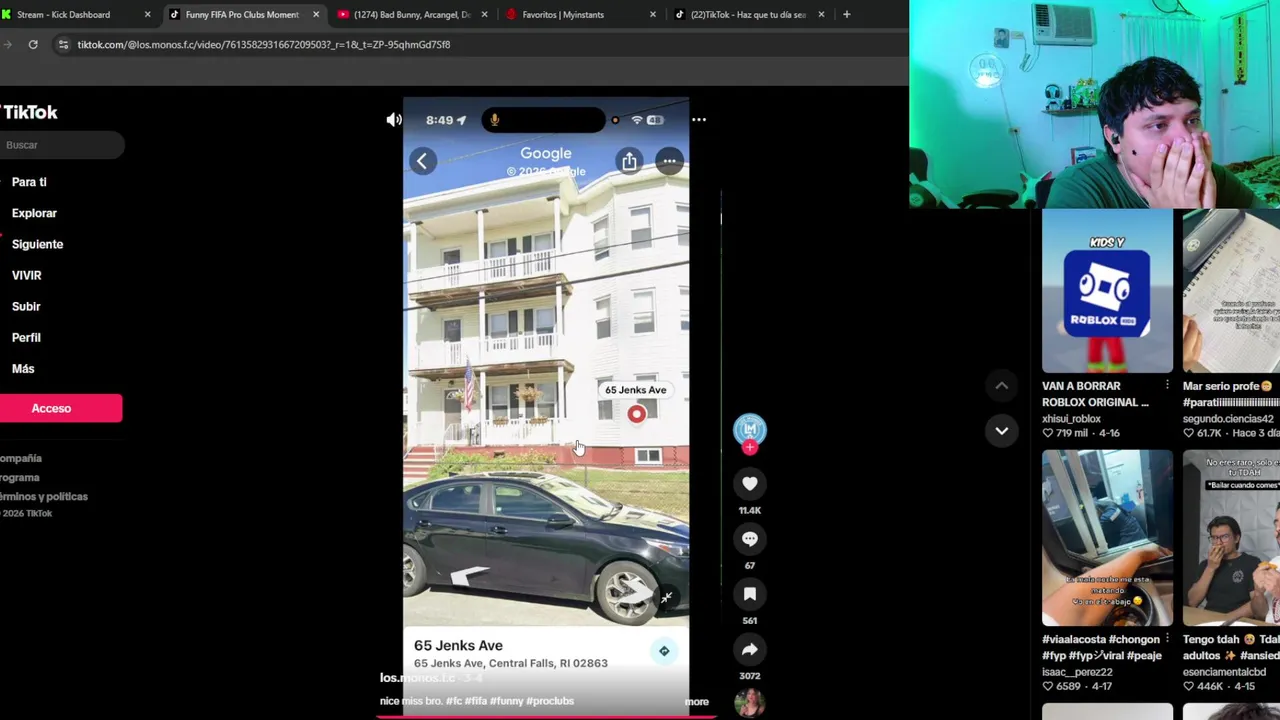Click the browser address bar URL

pos(264,44)
